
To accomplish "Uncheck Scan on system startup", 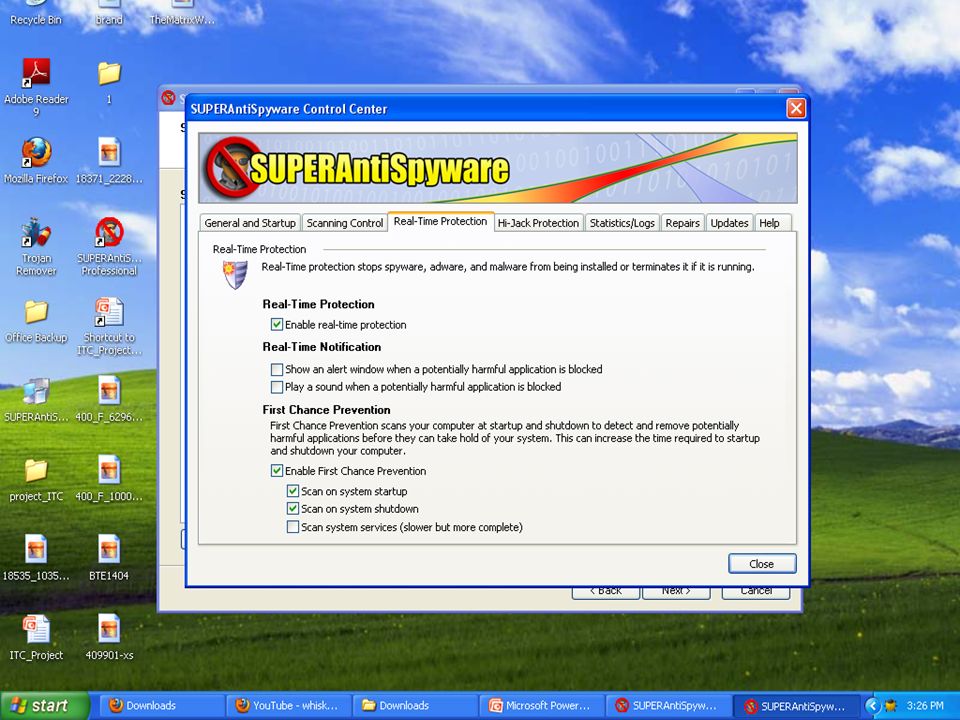I will click(x=293, y=491).
